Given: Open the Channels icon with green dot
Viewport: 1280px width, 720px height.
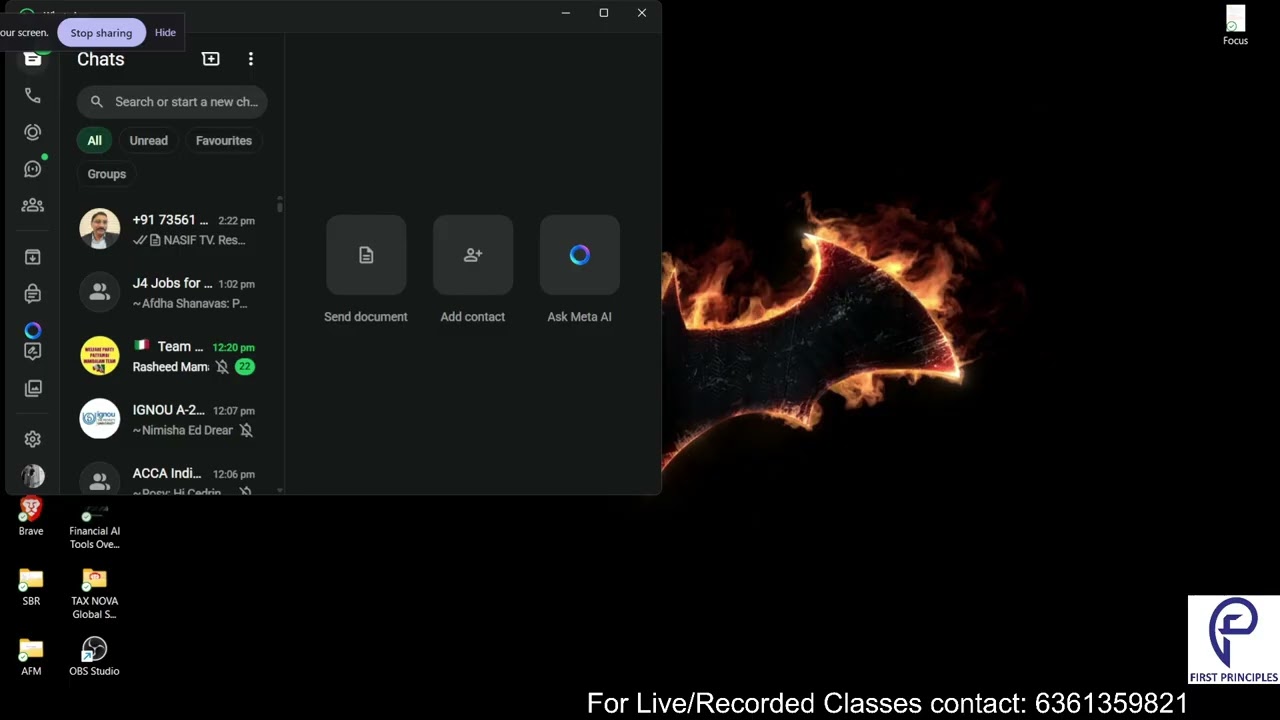Looking at the screenshot, I should (x=32, y=169).
